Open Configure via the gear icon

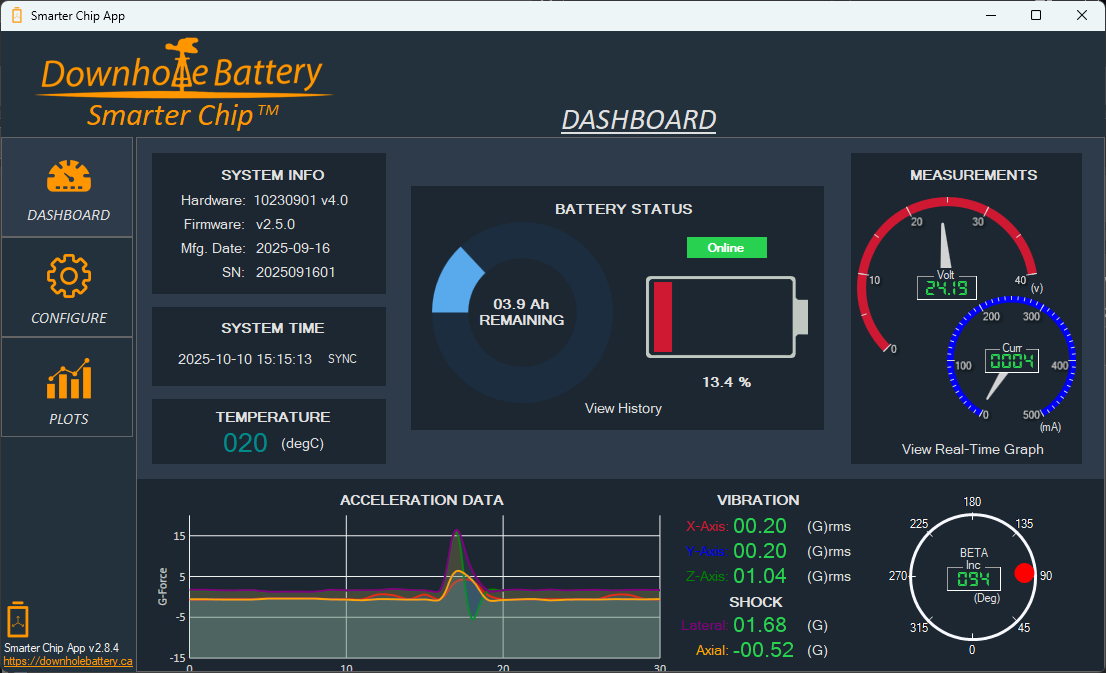point(67,276)
